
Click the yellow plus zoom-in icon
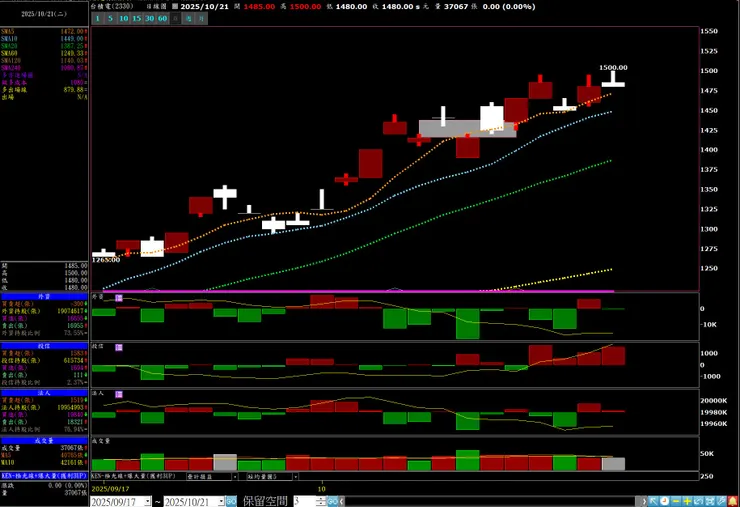pyautogui.click(x=687, y=501)
